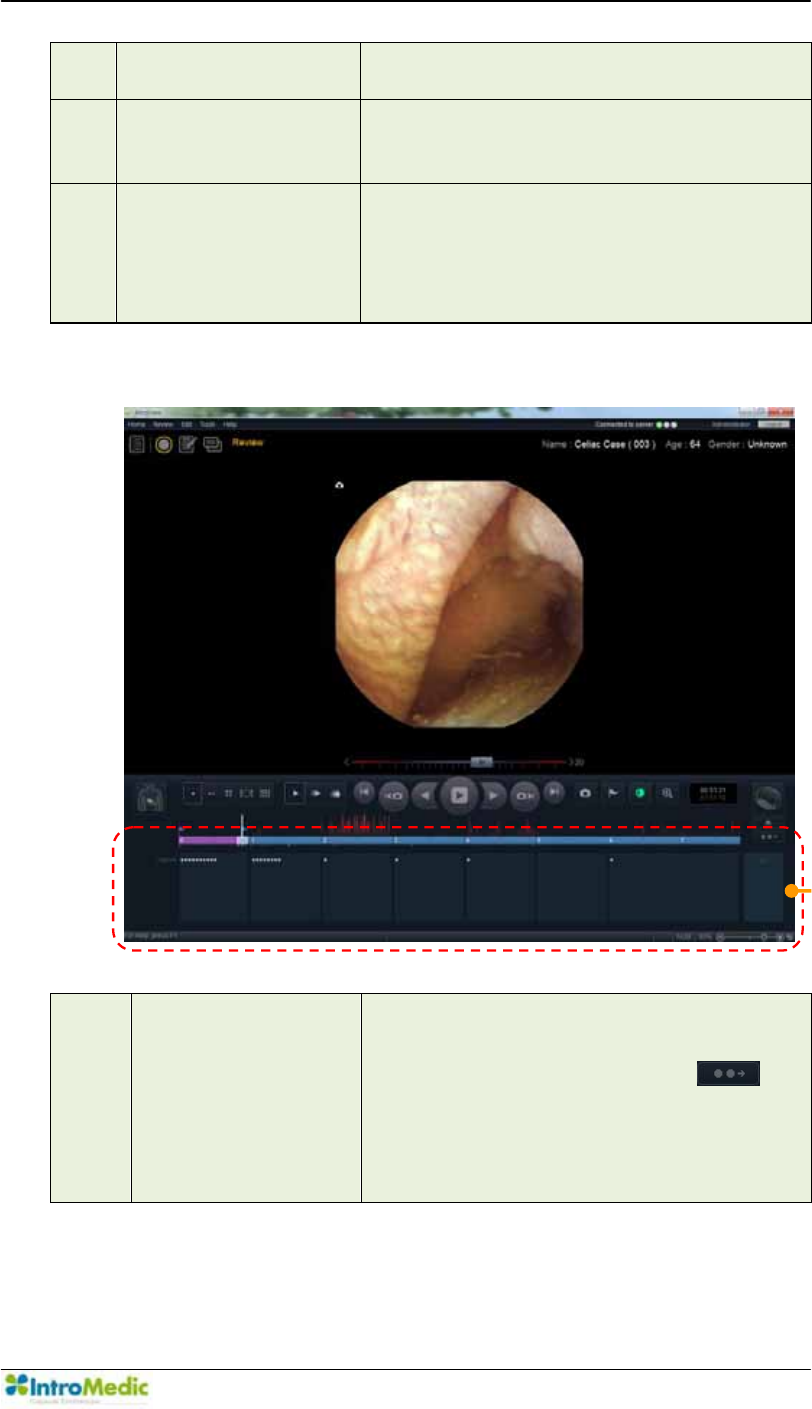Select the highlighted normal play mode icon
This screenshot has height=1409, width=812.
(x=295, y=793)
